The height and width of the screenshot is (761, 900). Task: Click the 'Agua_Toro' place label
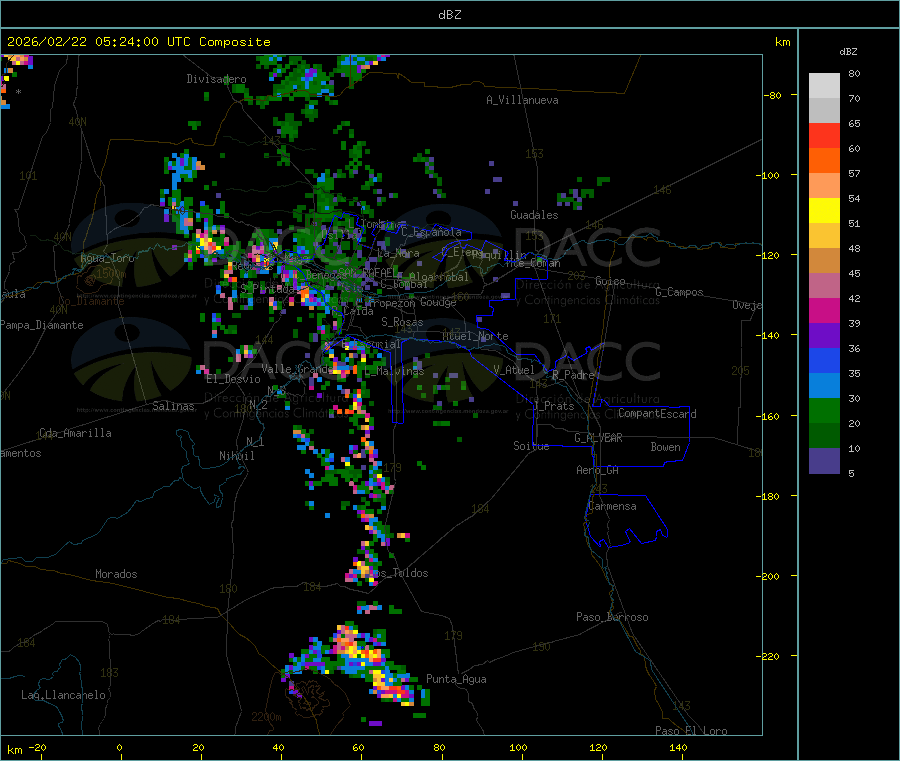[x=107, y=258]
